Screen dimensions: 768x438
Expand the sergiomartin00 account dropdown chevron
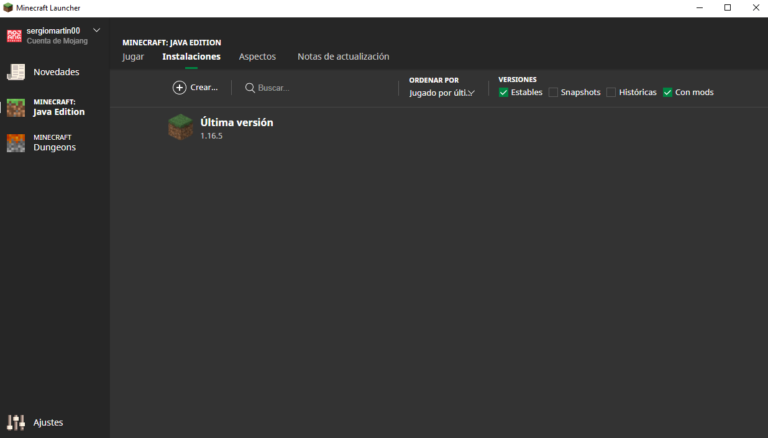[x=96, y=30]
